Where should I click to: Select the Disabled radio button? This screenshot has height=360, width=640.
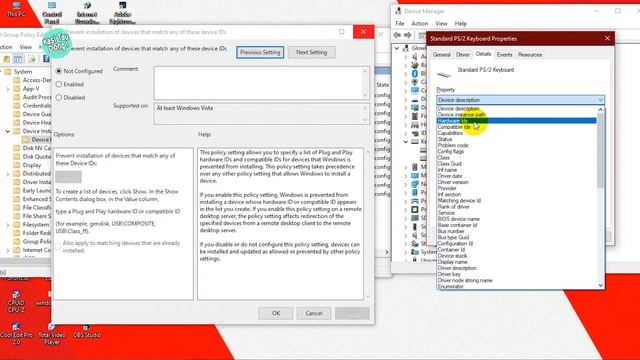[x=59, y=98]
